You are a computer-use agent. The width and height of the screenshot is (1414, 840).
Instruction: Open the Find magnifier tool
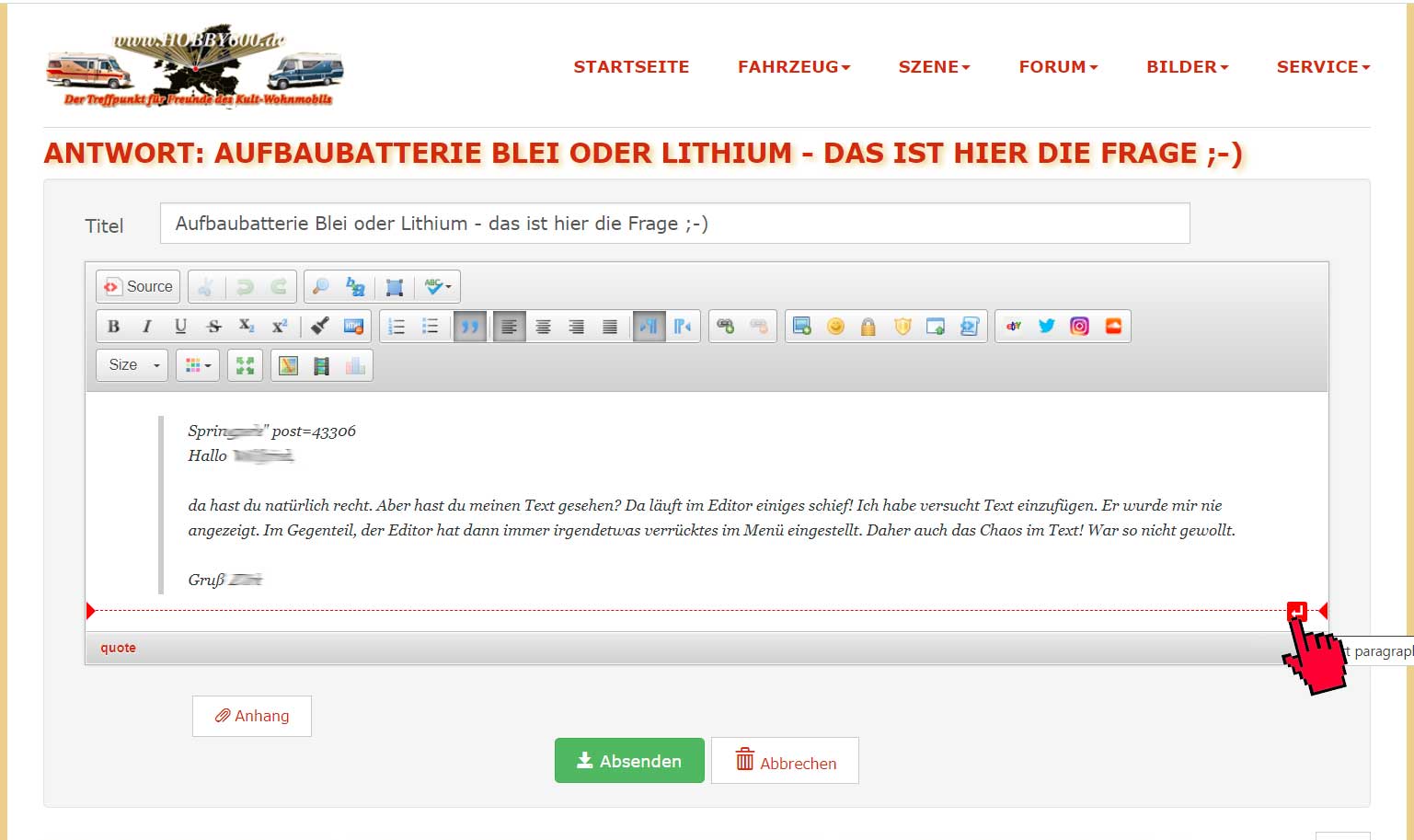click(x=320, y=287)
